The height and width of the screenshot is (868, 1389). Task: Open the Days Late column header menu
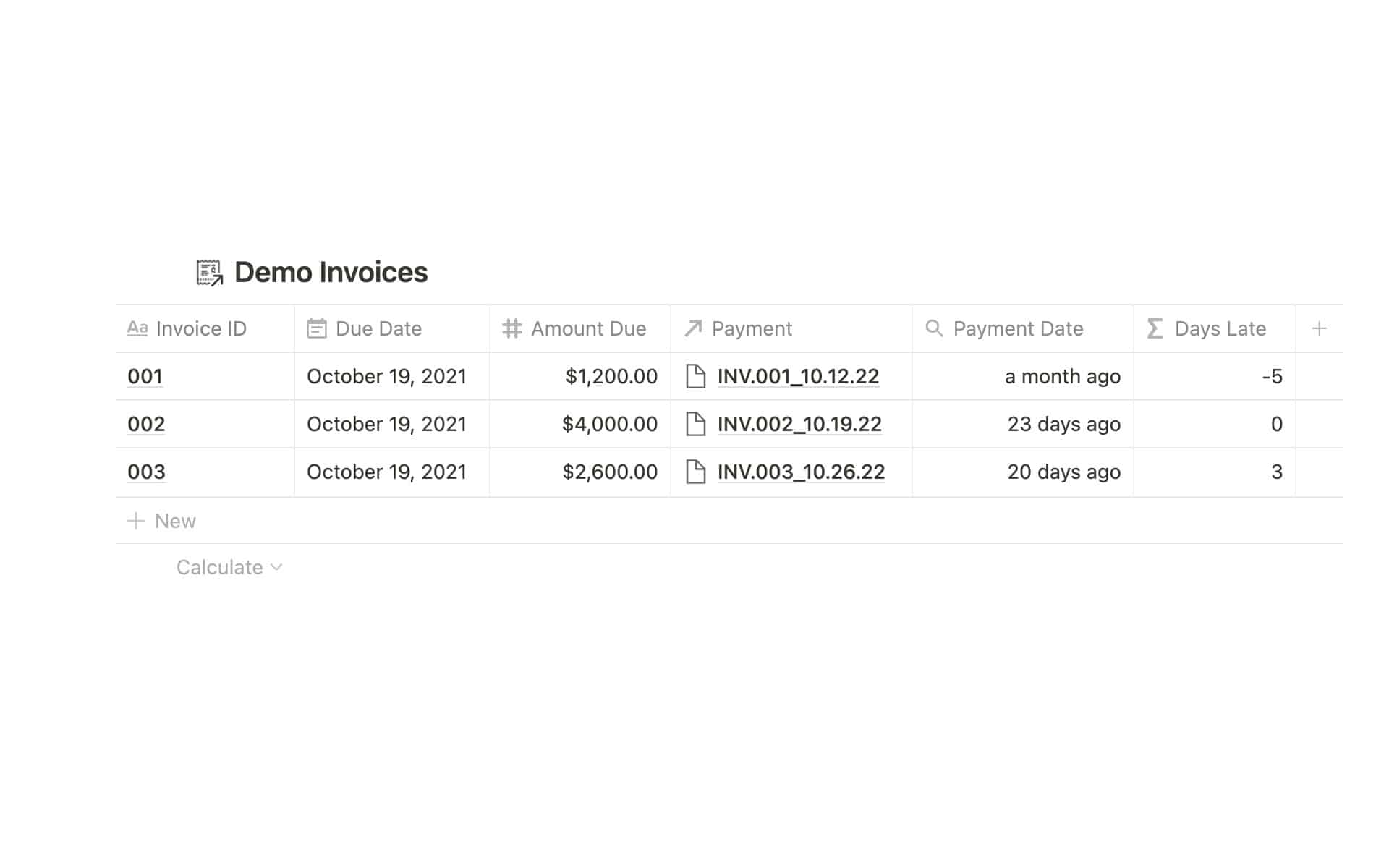[x=1219, y=328]
